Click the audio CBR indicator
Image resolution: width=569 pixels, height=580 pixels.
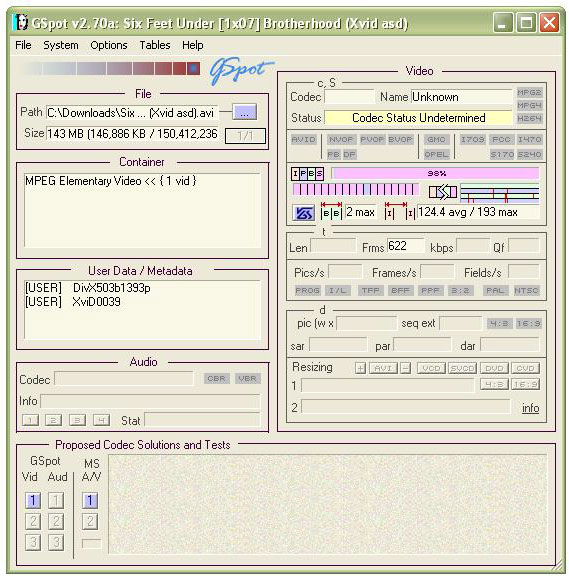tap(216, 379)
